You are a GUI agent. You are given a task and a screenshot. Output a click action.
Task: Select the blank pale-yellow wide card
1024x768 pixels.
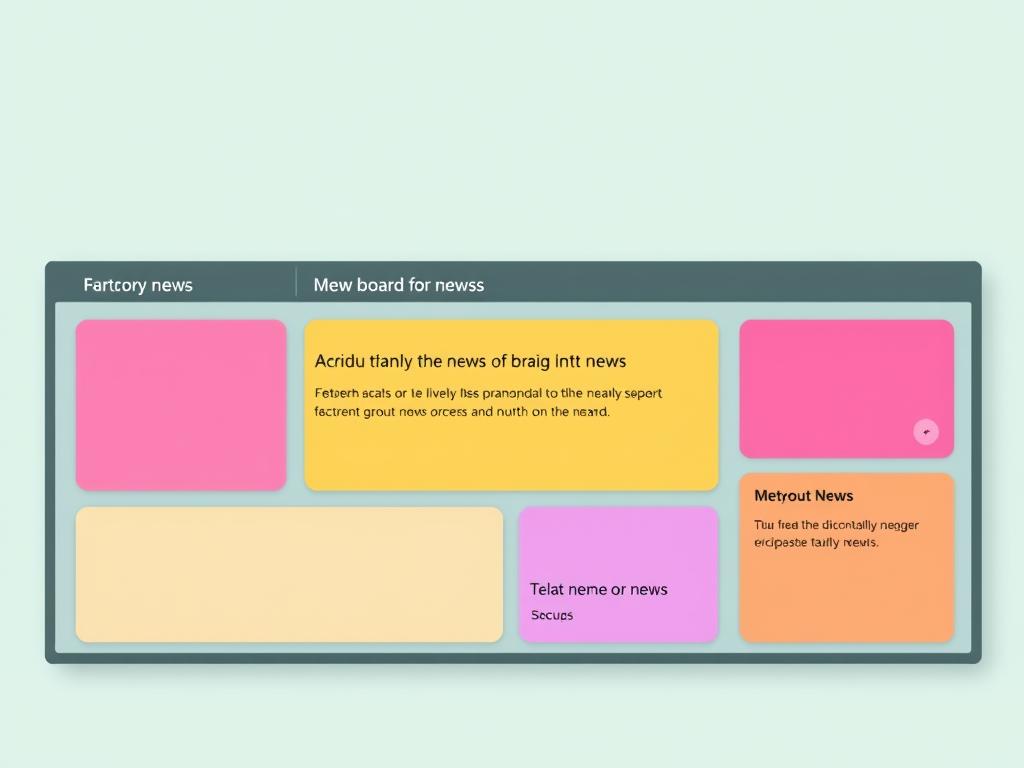click(x=289, y=575)
